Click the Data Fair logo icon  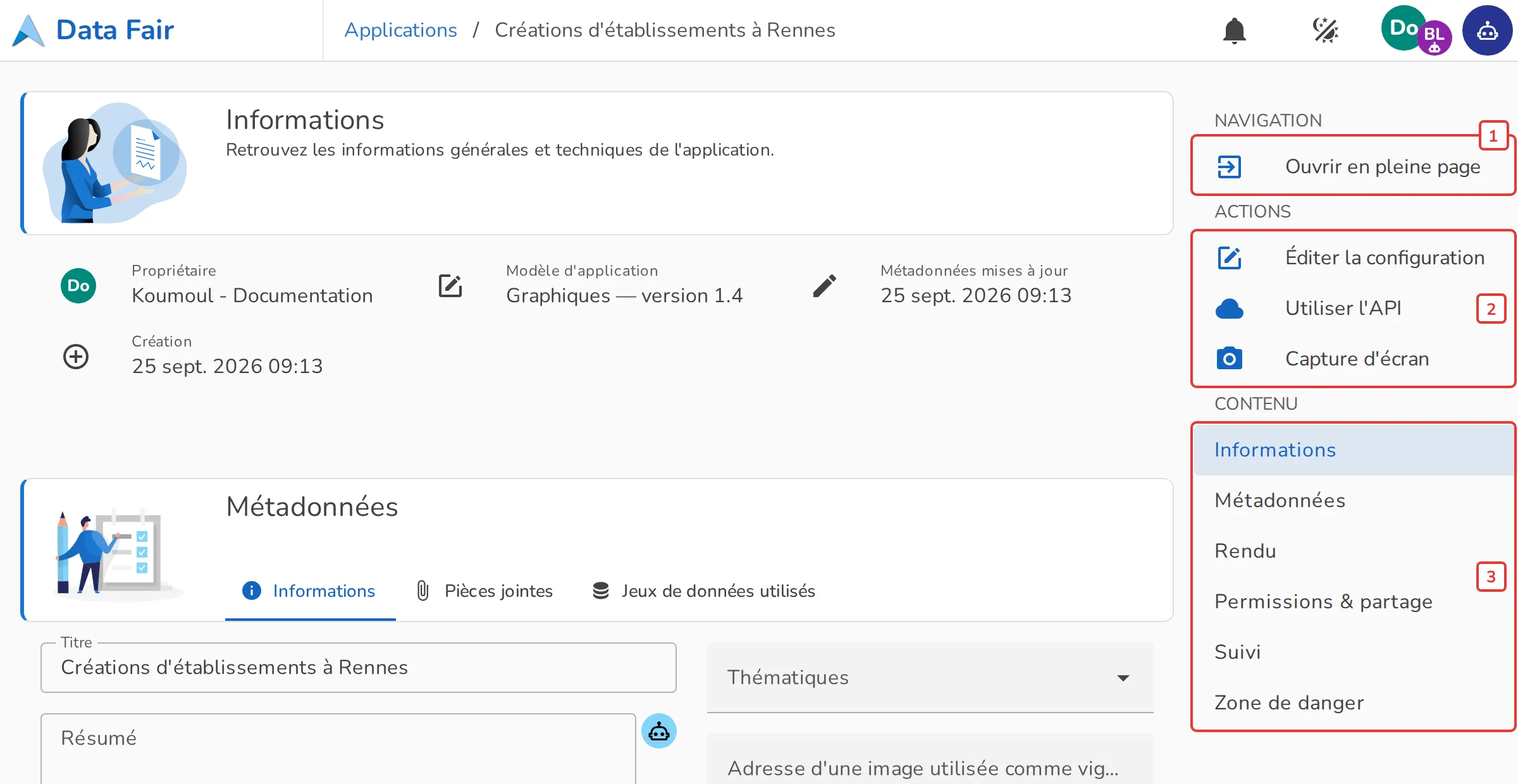click(28, 30)
